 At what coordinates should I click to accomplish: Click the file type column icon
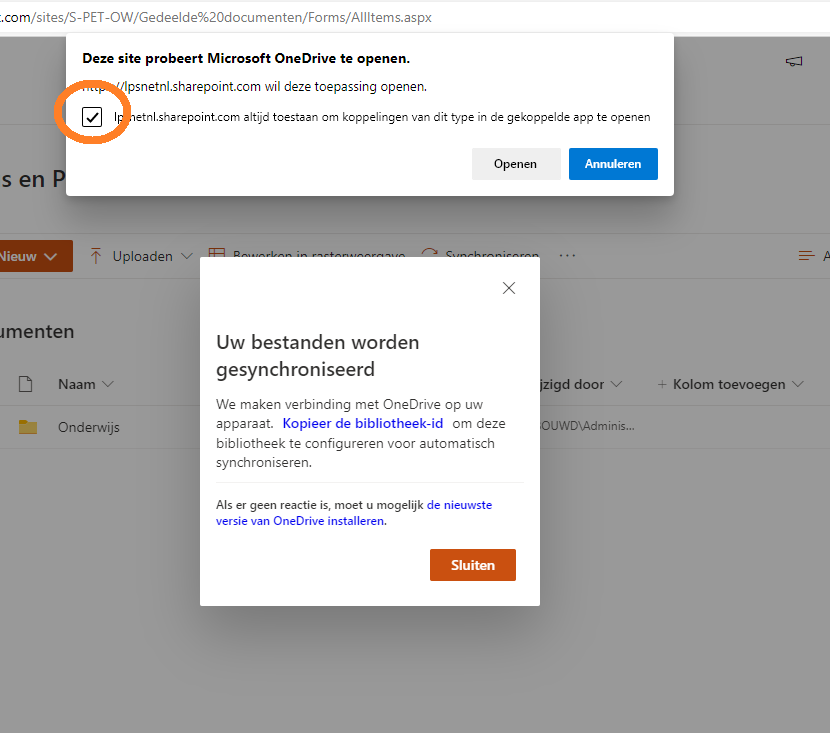point(26,384)
